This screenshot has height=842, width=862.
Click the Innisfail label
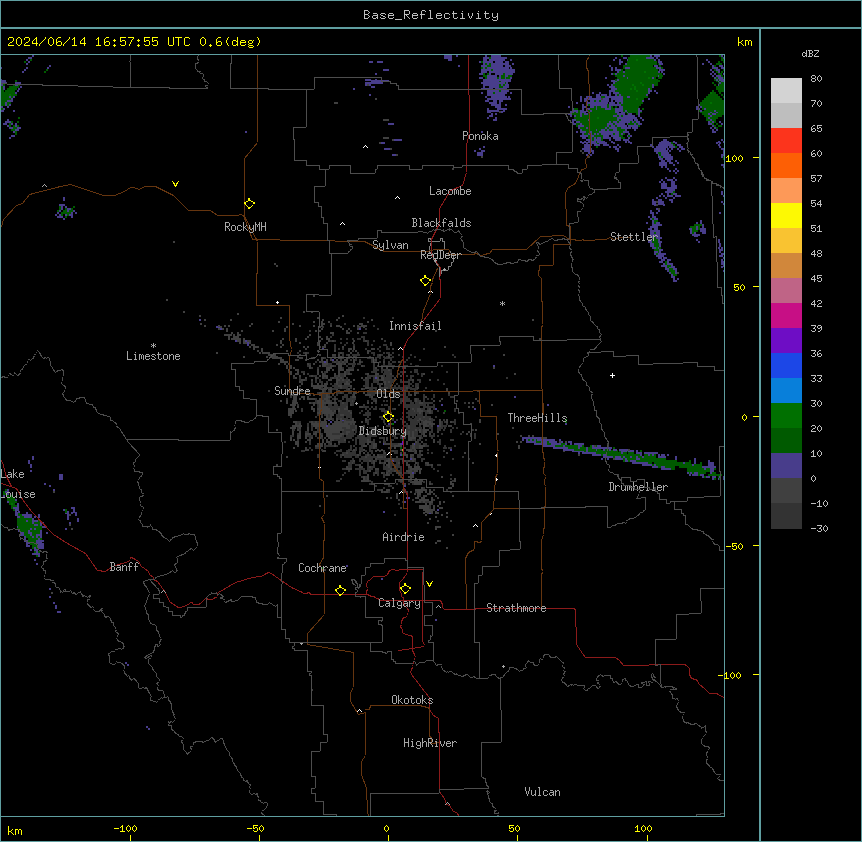[415, 326]
